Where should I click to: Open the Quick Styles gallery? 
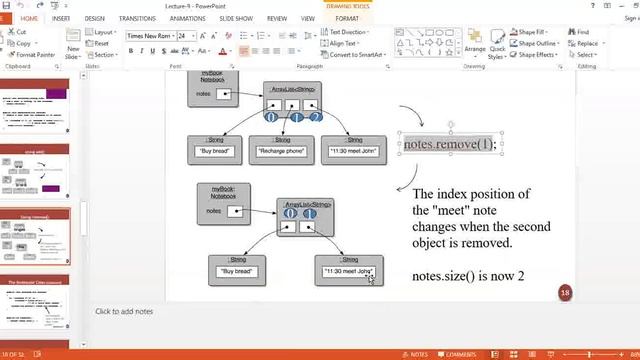click(x=498, y=44)
